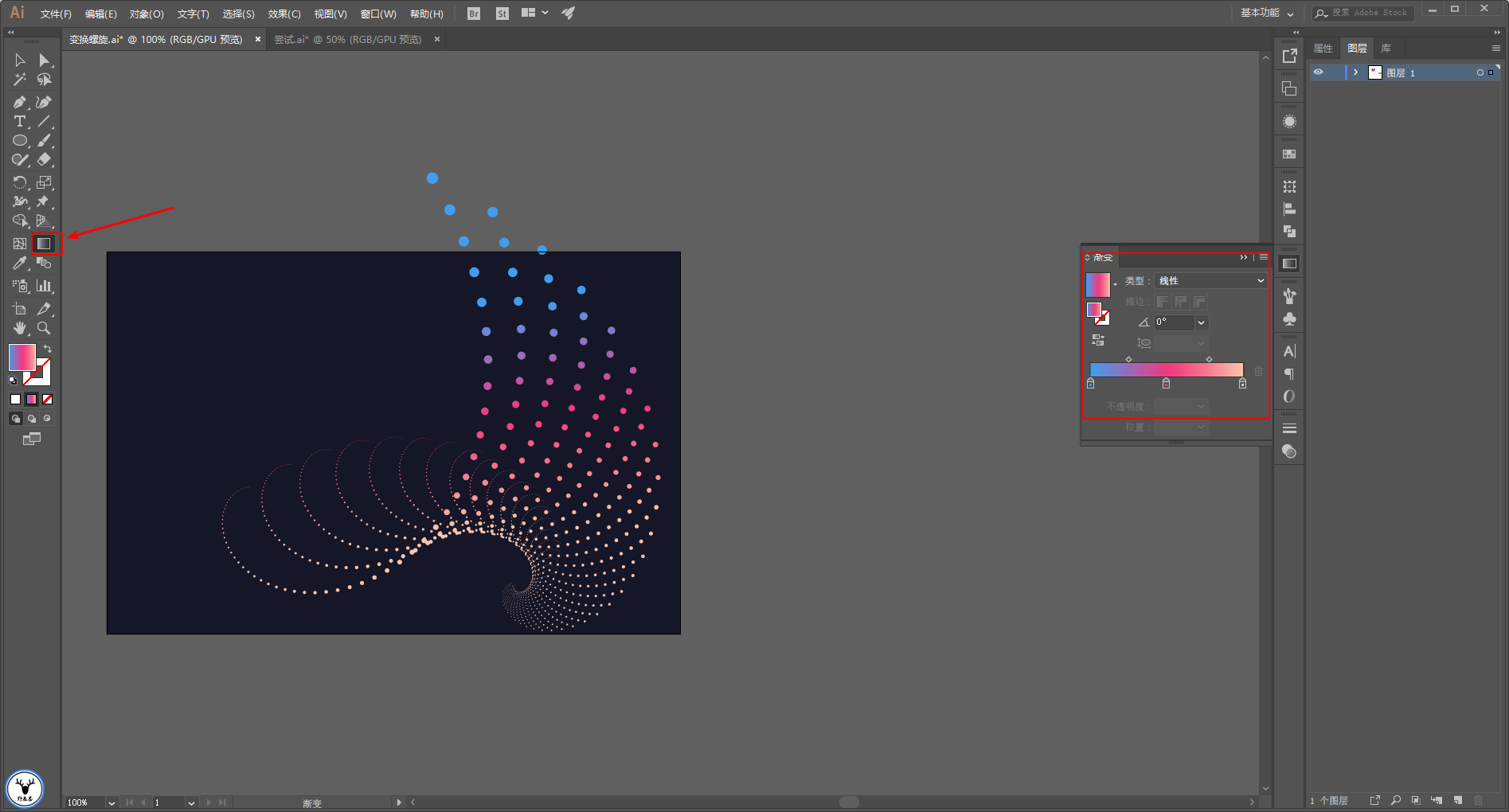1509x812 pixels.
Task: Select the Rotate tool
Action: (x=20, y=182)
